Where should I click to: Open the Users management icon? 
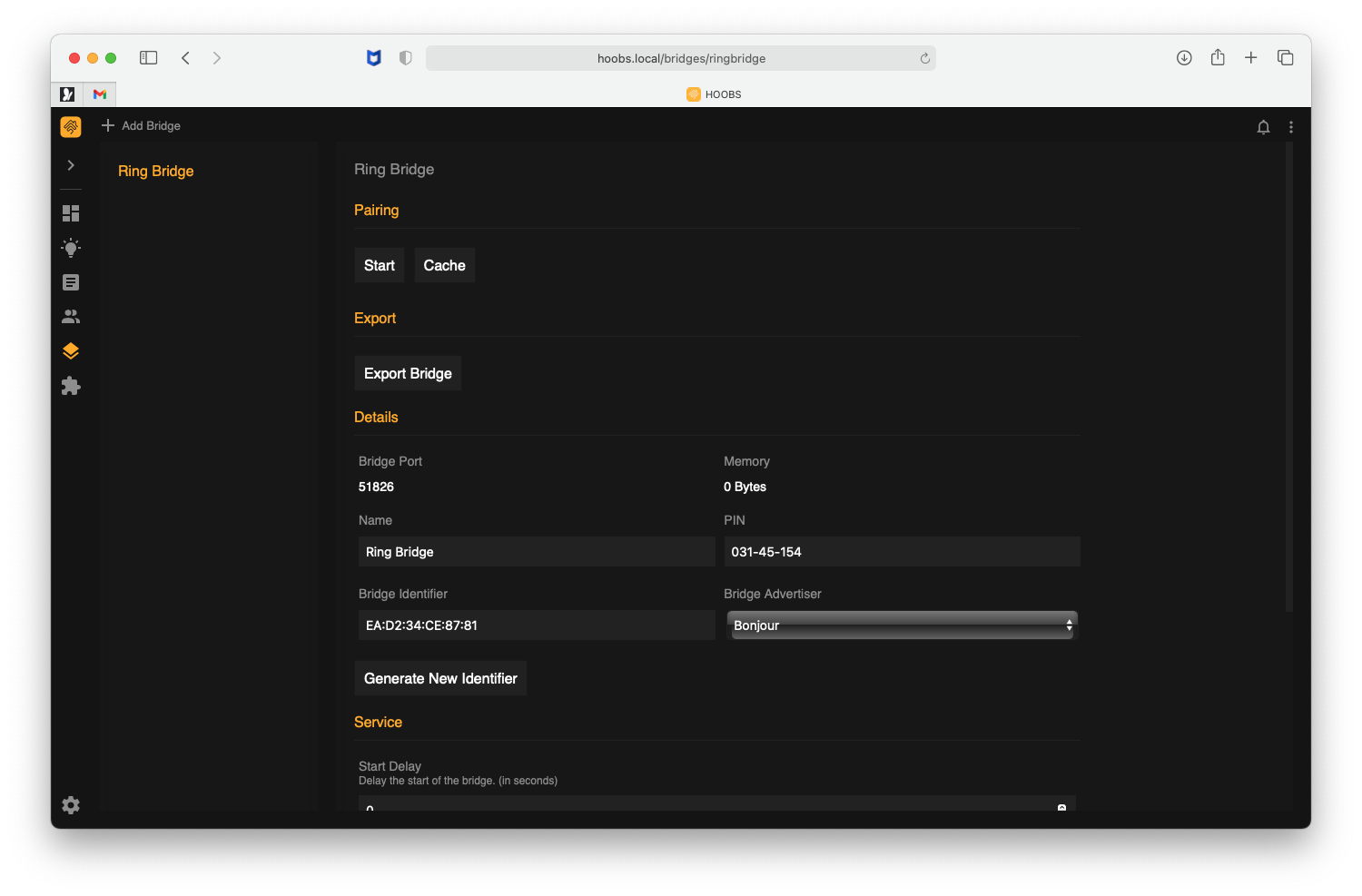[70, 316]
